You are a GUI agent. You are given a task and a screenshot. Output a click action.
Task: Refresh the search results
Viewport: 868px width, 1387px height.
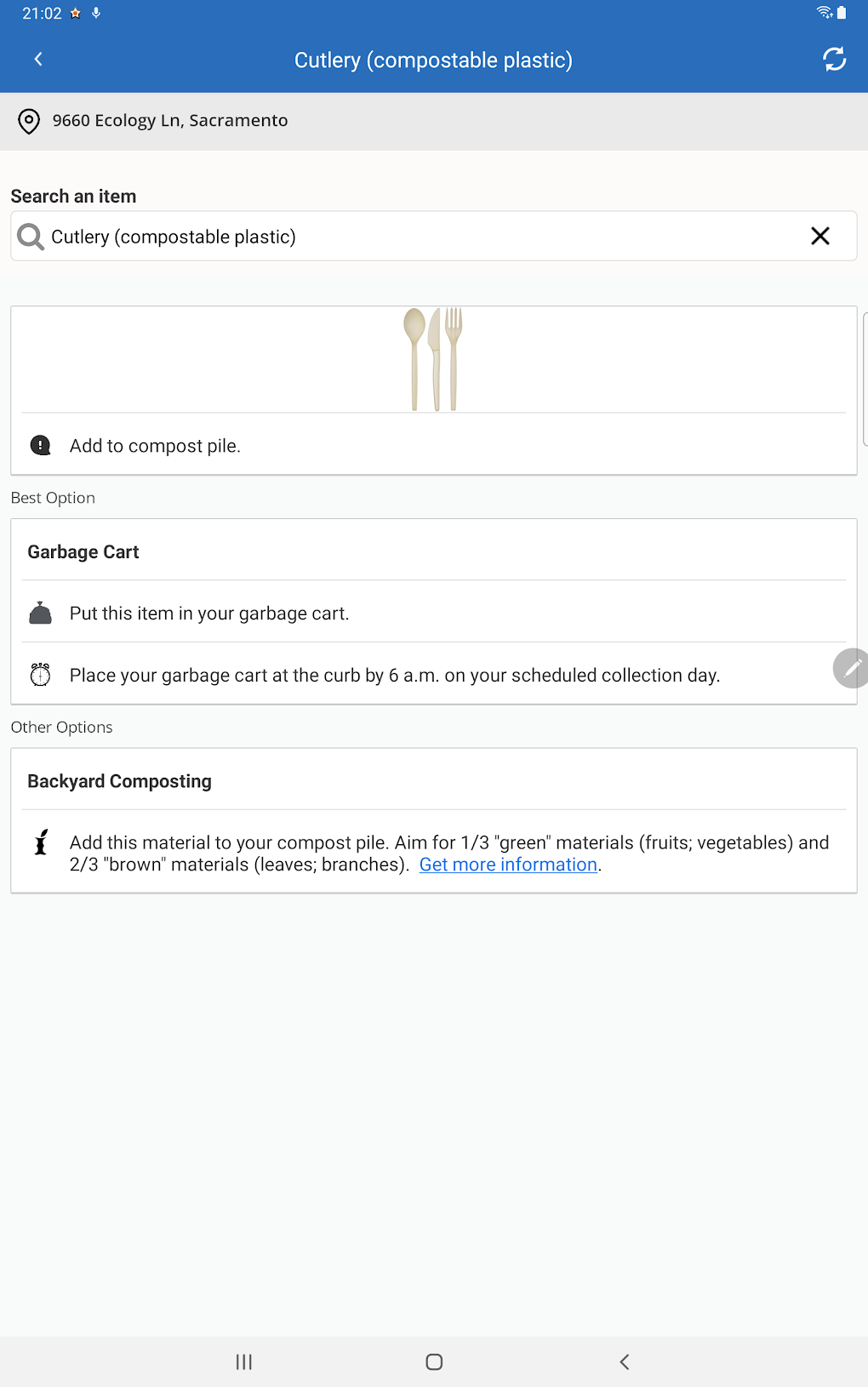point(834,59)
